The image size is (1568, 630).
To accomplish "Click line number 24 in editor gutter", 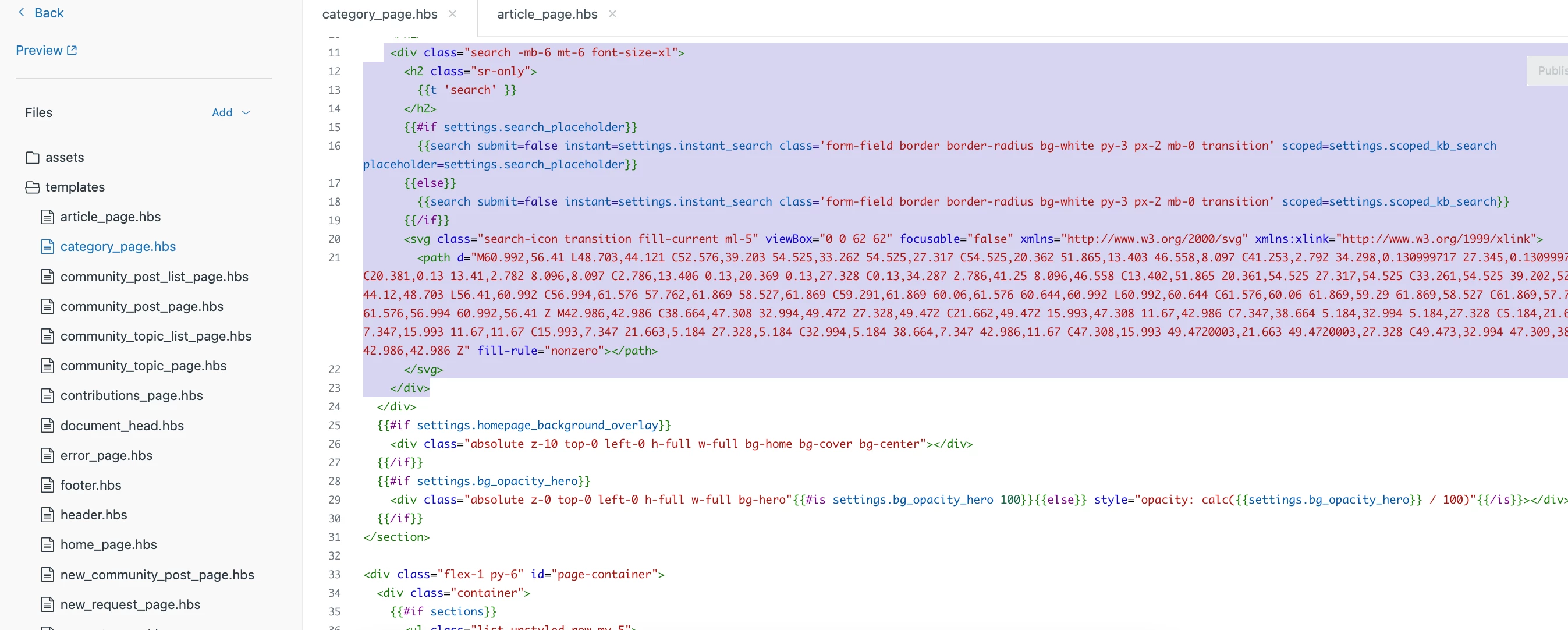I will coord(334,406).
